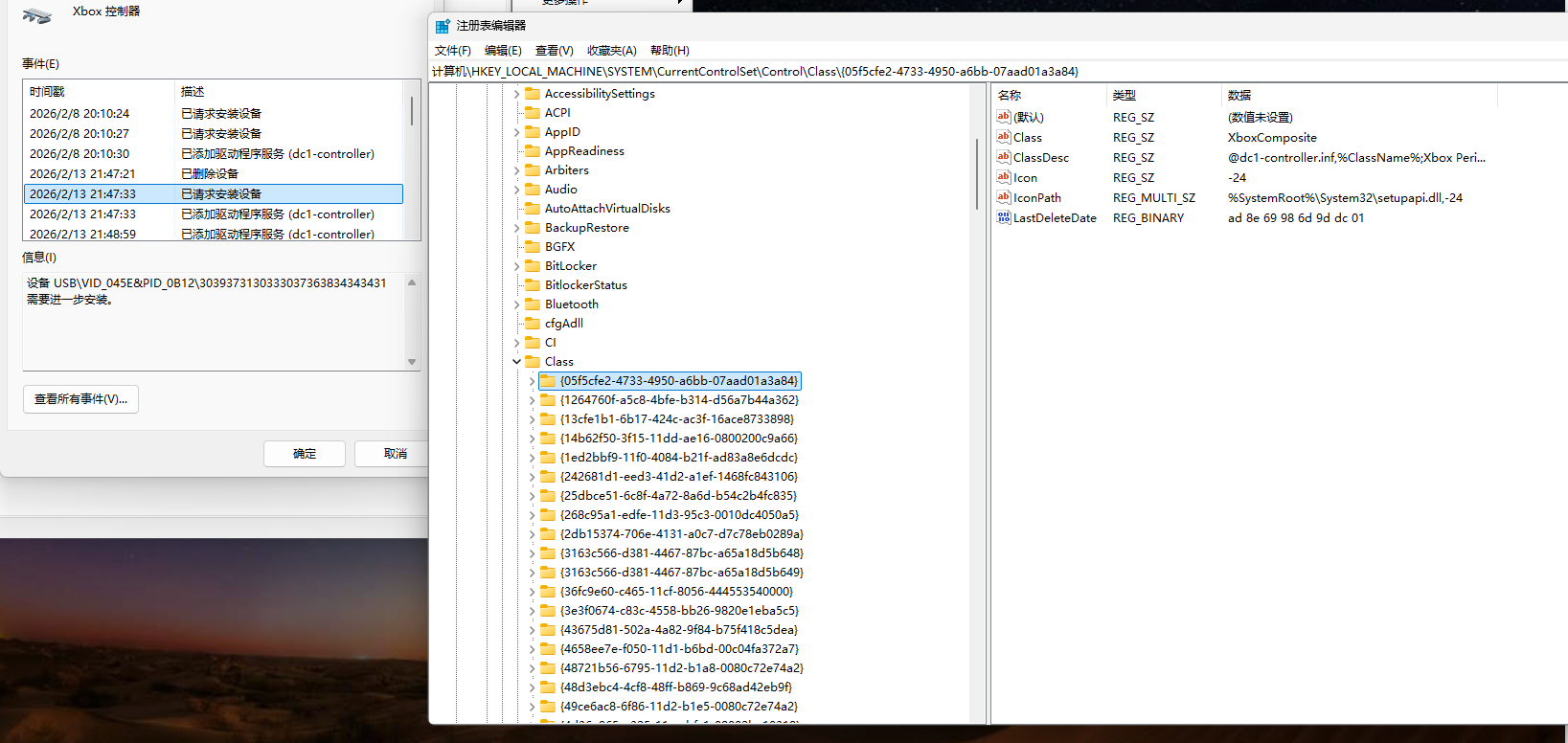This screenshot has width=1568, height=743.
Task: Click the info box scroll down arrow
Action: click(x=412, y=362)
